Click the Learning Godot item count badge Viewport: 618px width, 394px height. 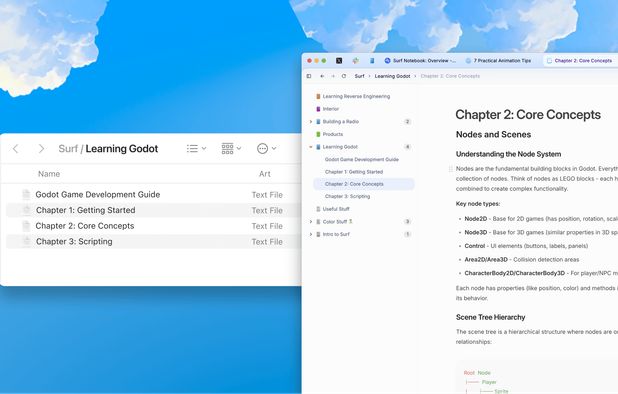pyautogui.click(x=408, y=147)
